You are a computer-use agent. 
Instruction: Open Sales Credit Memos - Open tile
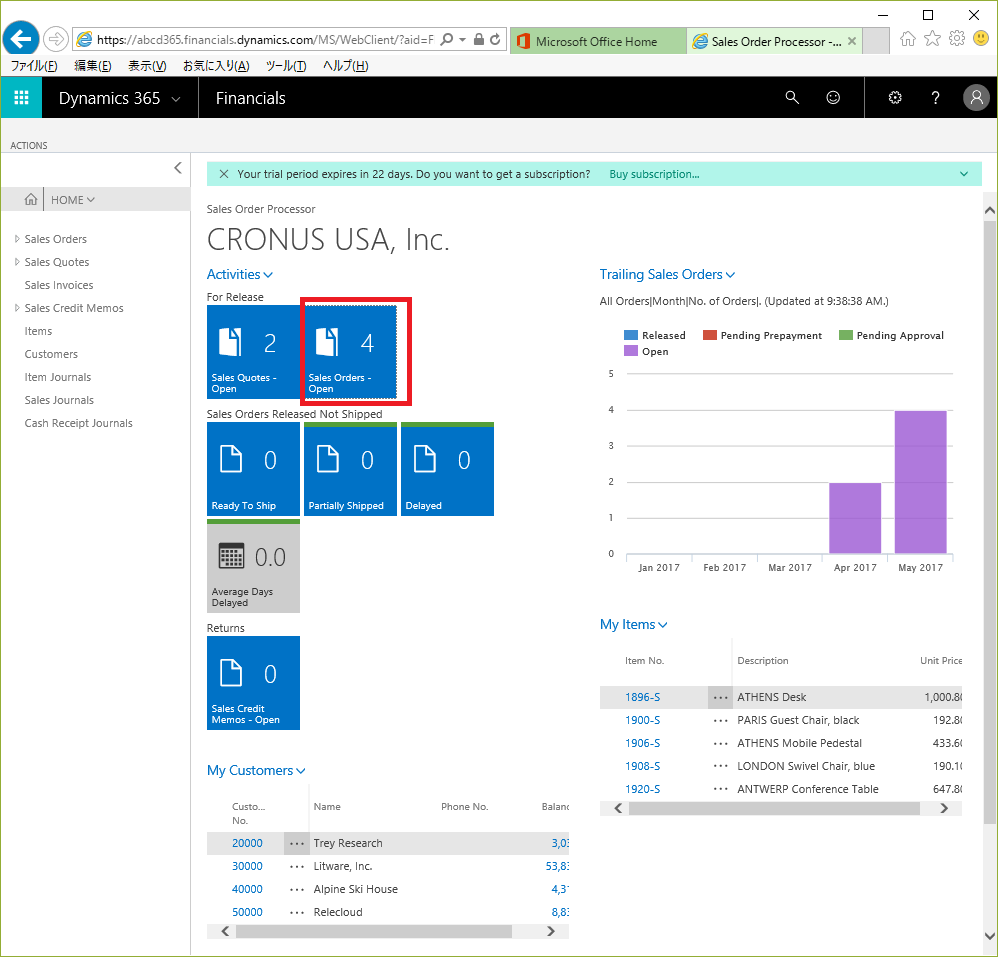pos(253,683)
